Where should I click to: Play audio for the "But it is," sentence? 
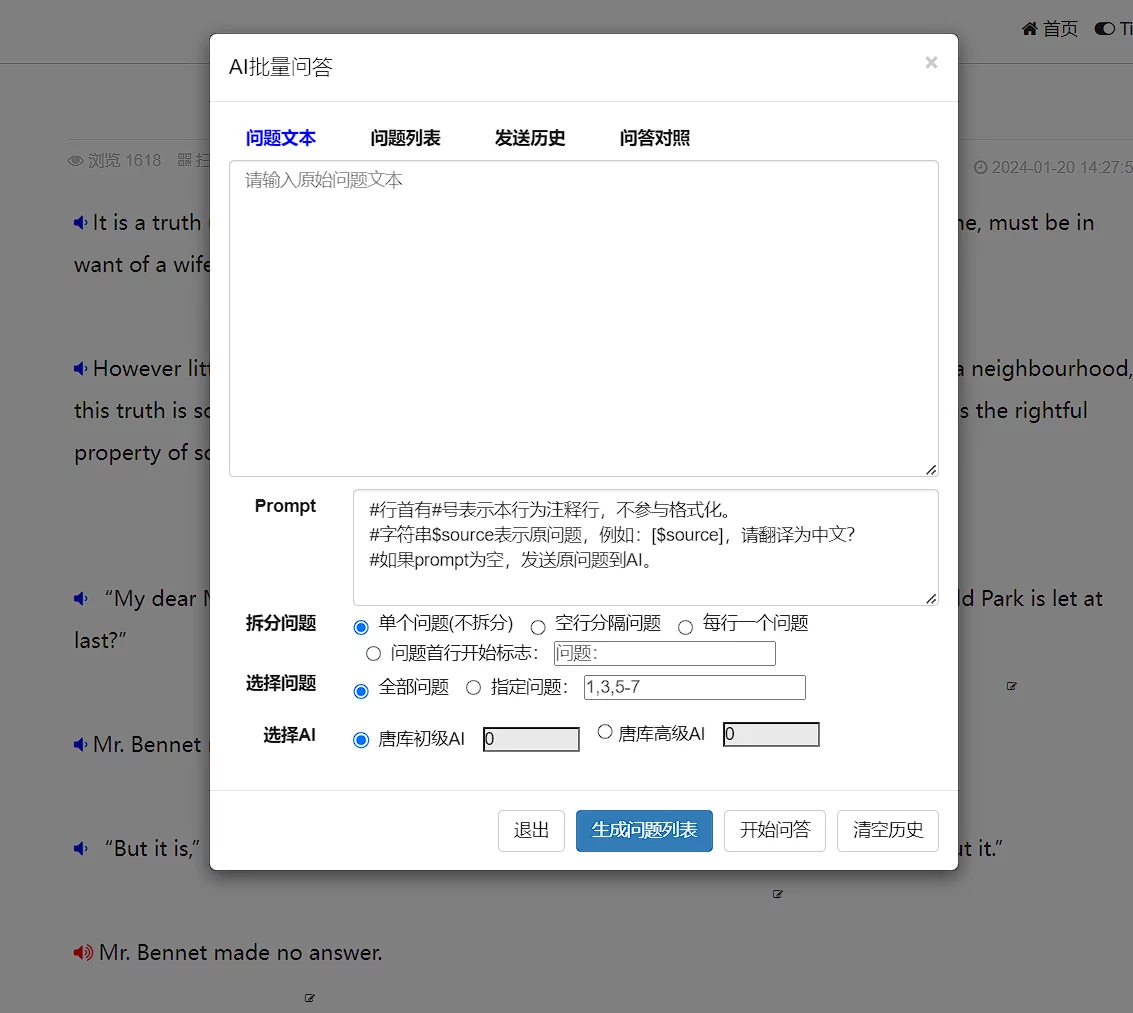point(81,849)
